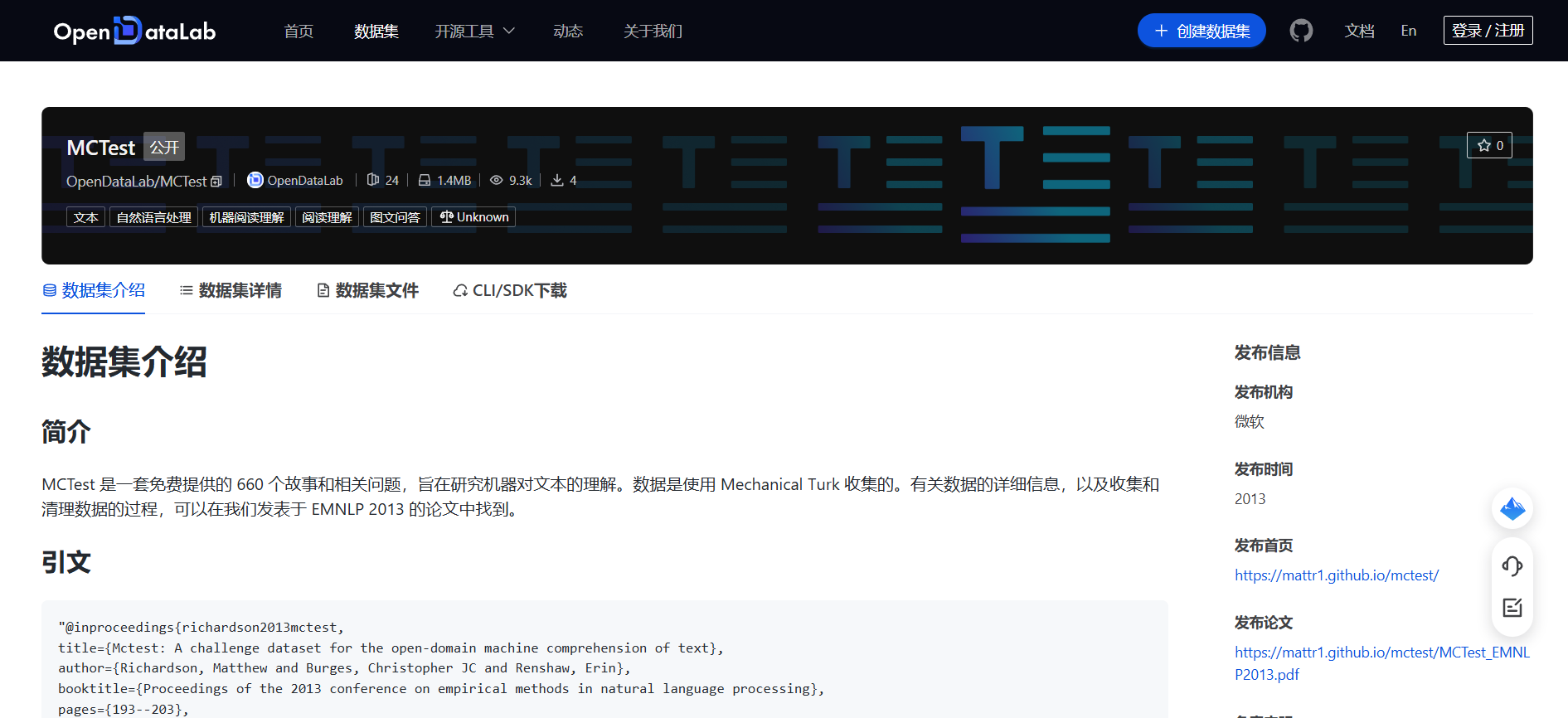Open the GitHub icon in header

[x=1301, y=31]
